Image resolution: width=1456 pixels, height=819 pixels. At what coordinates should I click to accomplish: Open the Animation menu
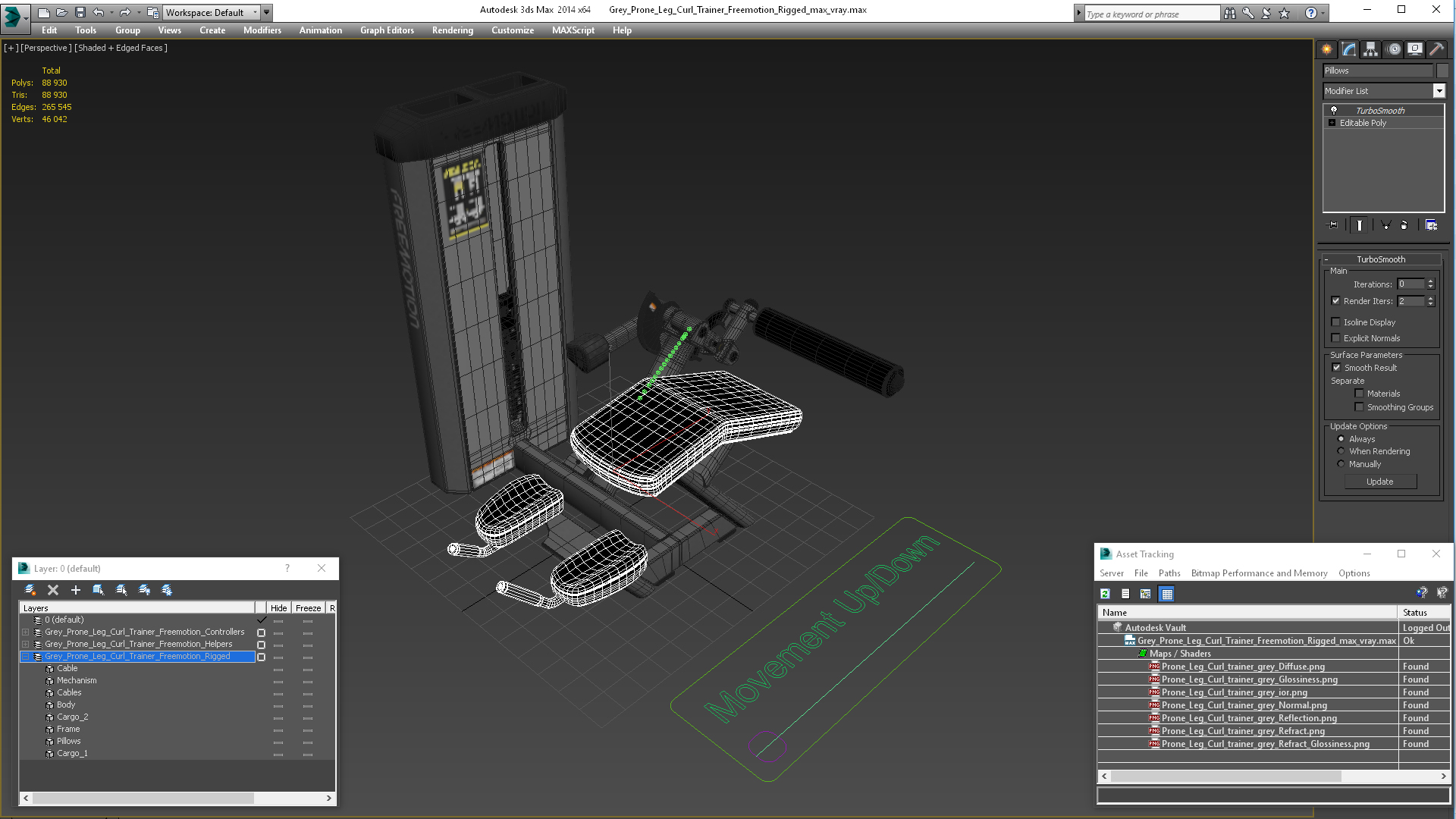321,30
